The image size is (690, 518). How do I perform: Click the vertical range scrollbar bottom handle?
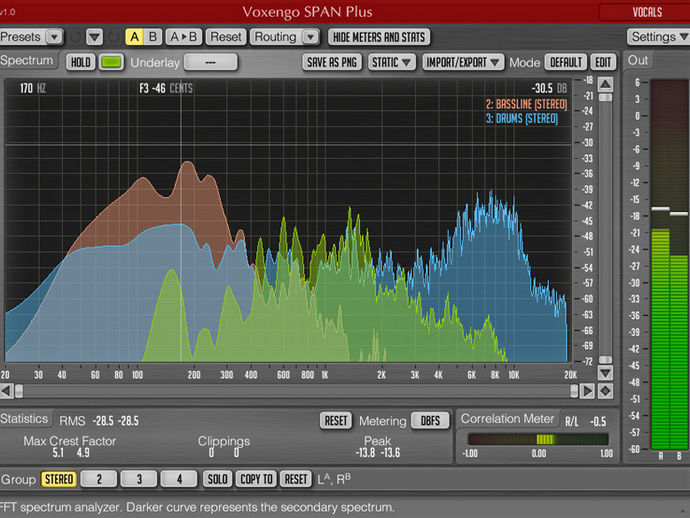(x=606, y=360)
